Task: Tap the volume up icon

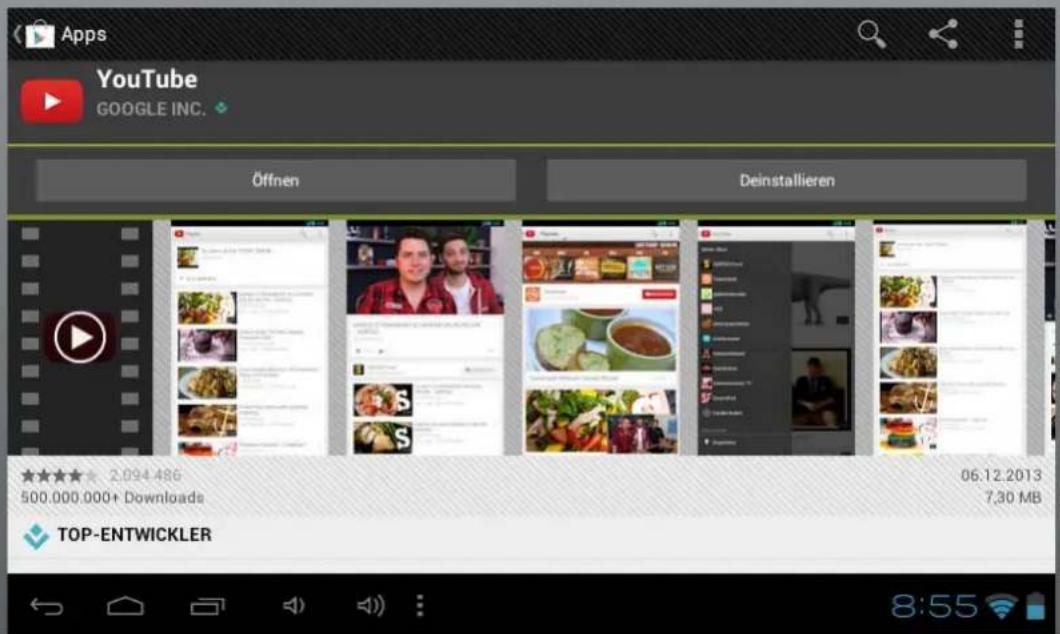Action: pos(370,606)
